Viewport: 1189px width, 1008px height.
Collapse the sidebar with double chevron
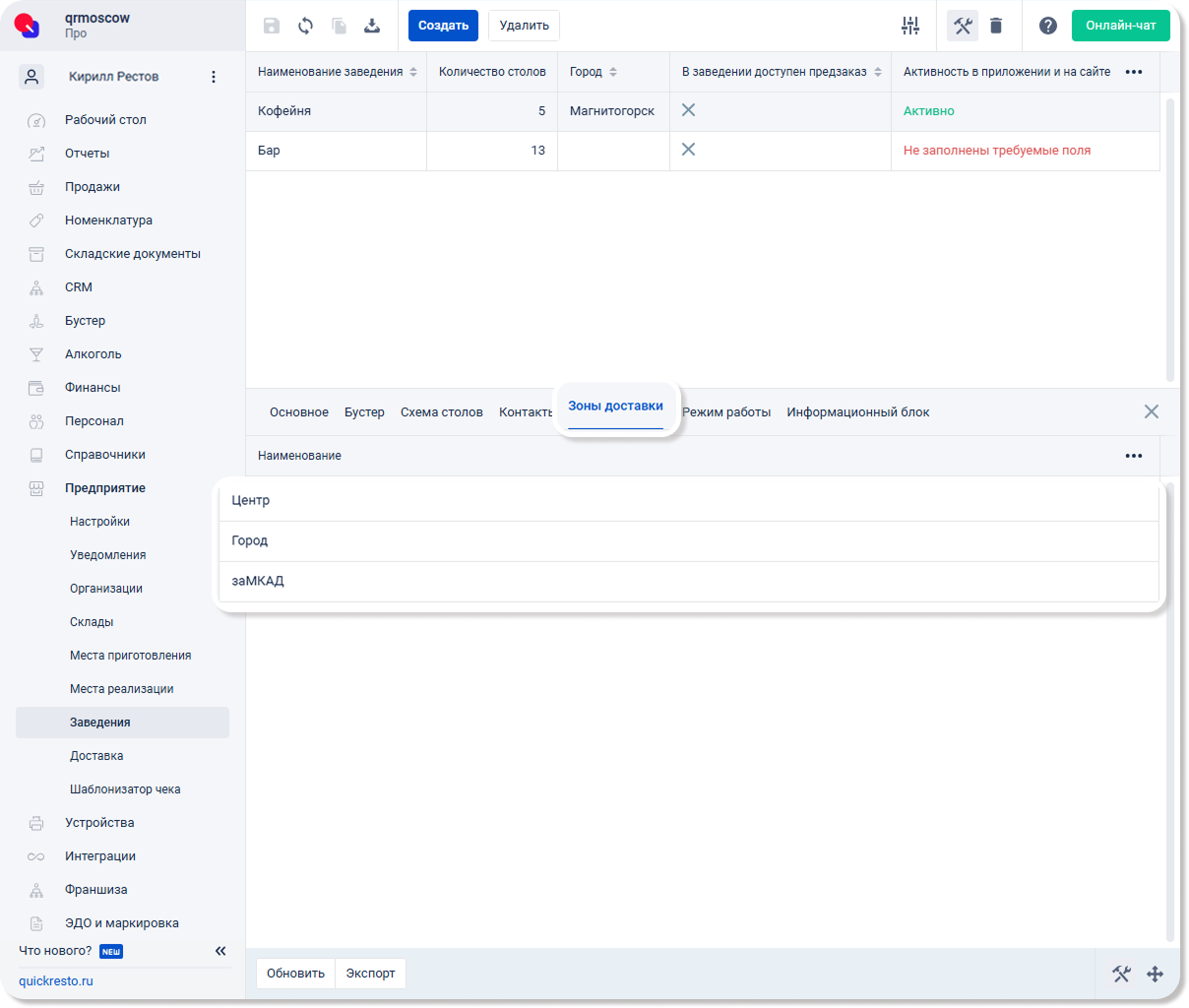pos(220,951)
